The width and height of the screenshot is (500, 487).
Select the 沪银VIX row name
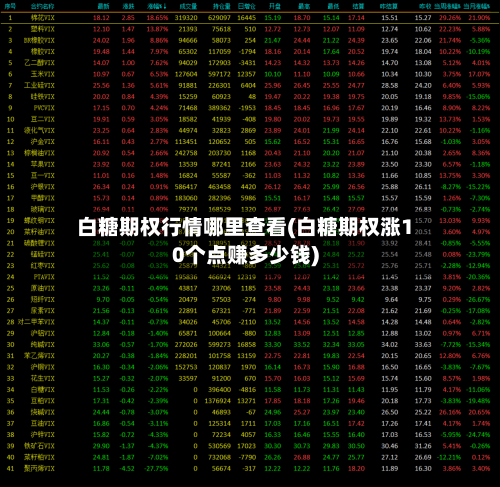(43, 187)
